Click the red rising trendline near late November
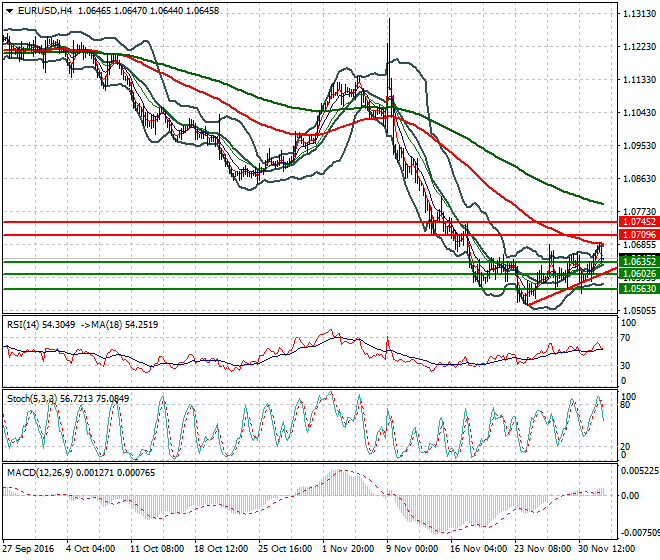 572,286
